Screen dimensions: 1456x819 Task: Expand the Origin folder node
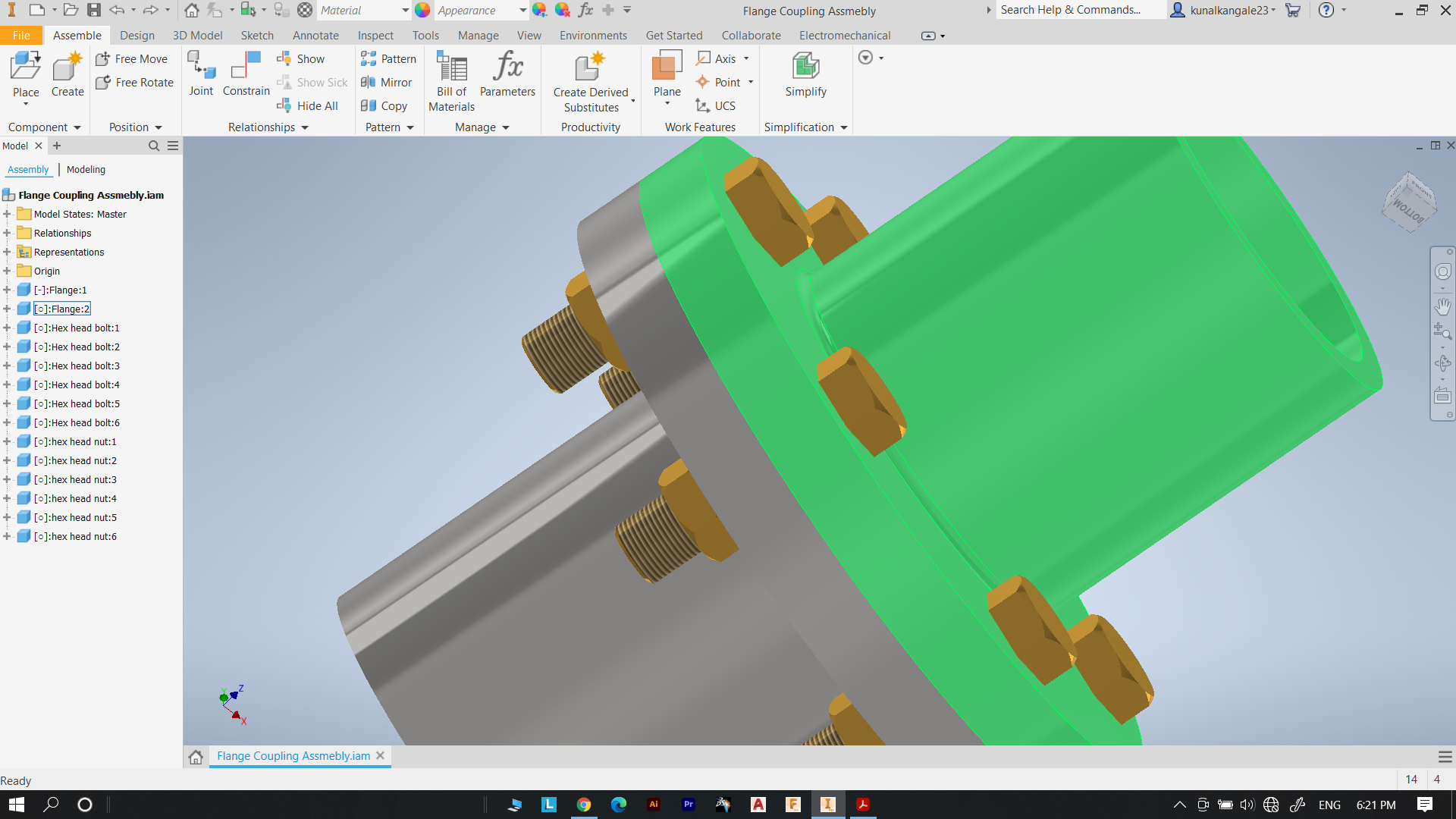7,271
